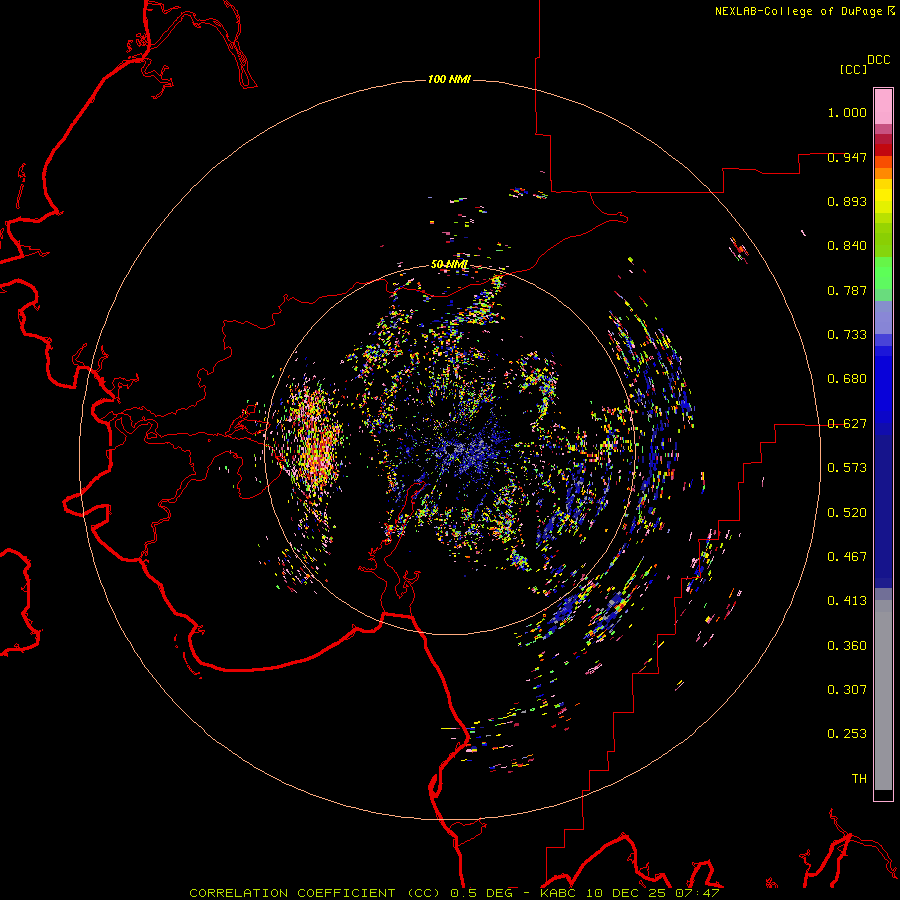The image size is (900, 900).
Task: Select the 0.893 scale value
Action: pyautogui.click(x=847, y=201)
